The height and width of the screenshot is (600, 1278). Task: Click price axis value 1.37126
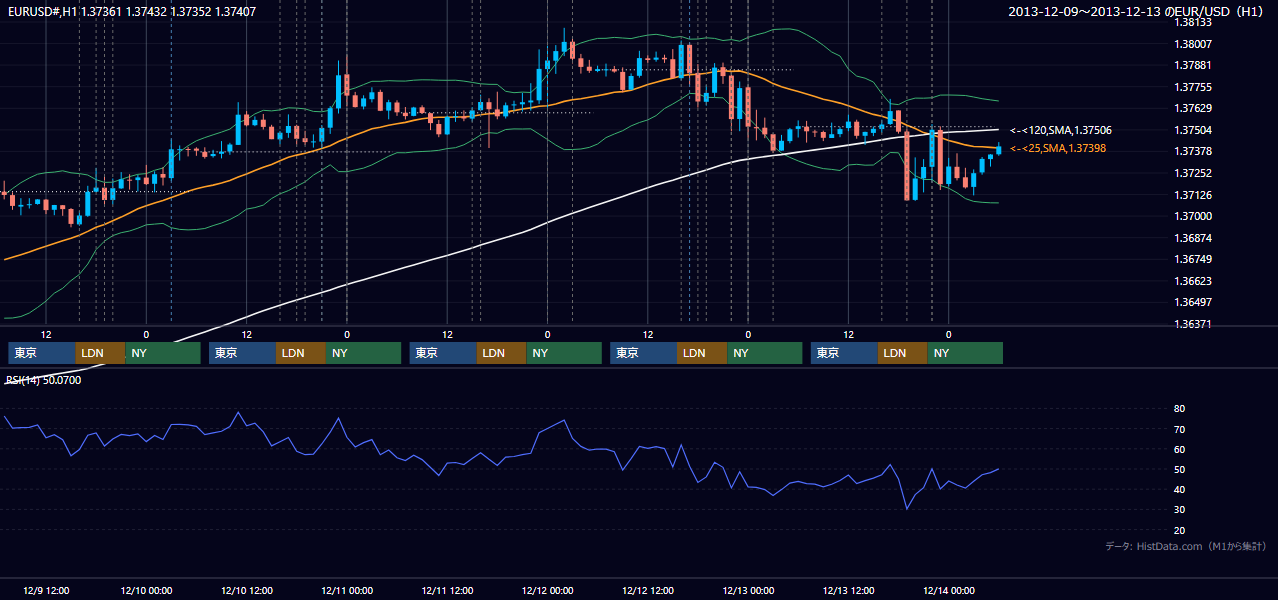pyautogui.click(x=1194, y=195)
